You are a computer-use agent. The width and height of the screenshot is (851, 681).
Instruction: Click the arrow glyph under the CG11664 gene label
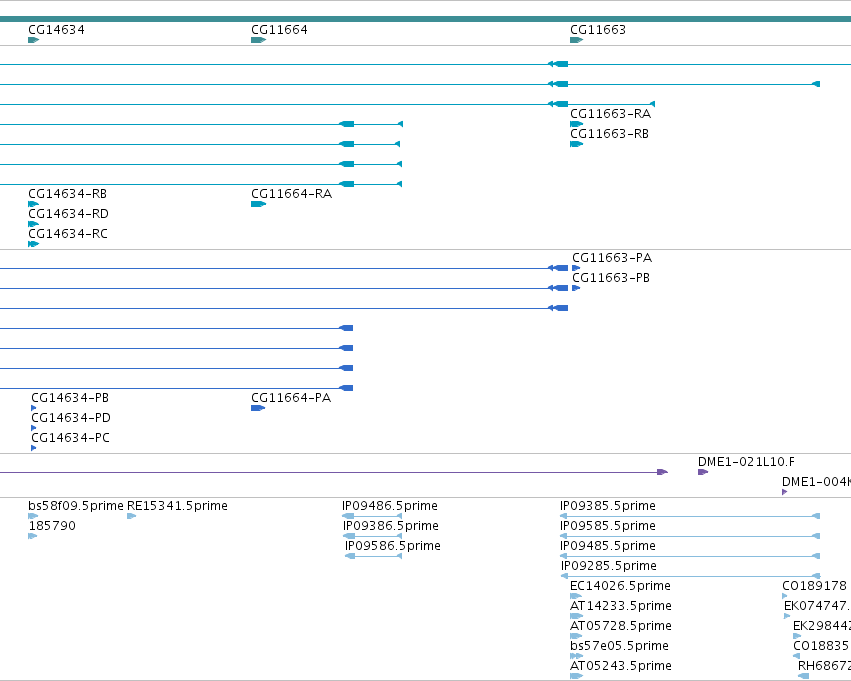point(258,40)
